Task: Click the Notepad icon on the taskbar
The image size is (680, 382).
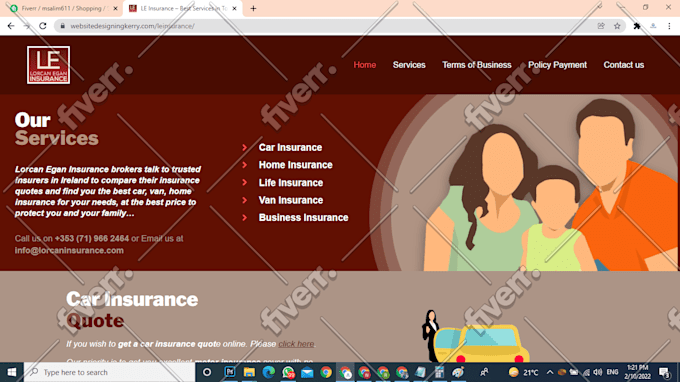Action: [420, 372]
